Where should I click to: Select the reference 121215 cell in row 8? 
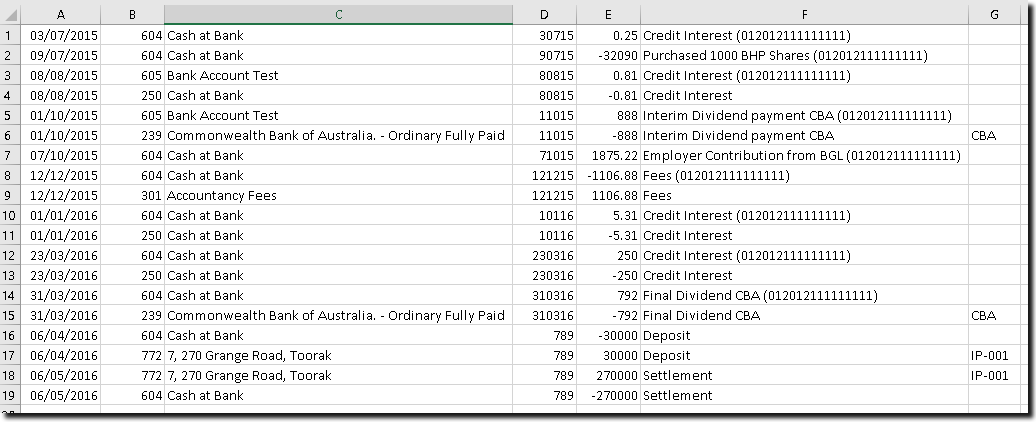tap(555, 175)
